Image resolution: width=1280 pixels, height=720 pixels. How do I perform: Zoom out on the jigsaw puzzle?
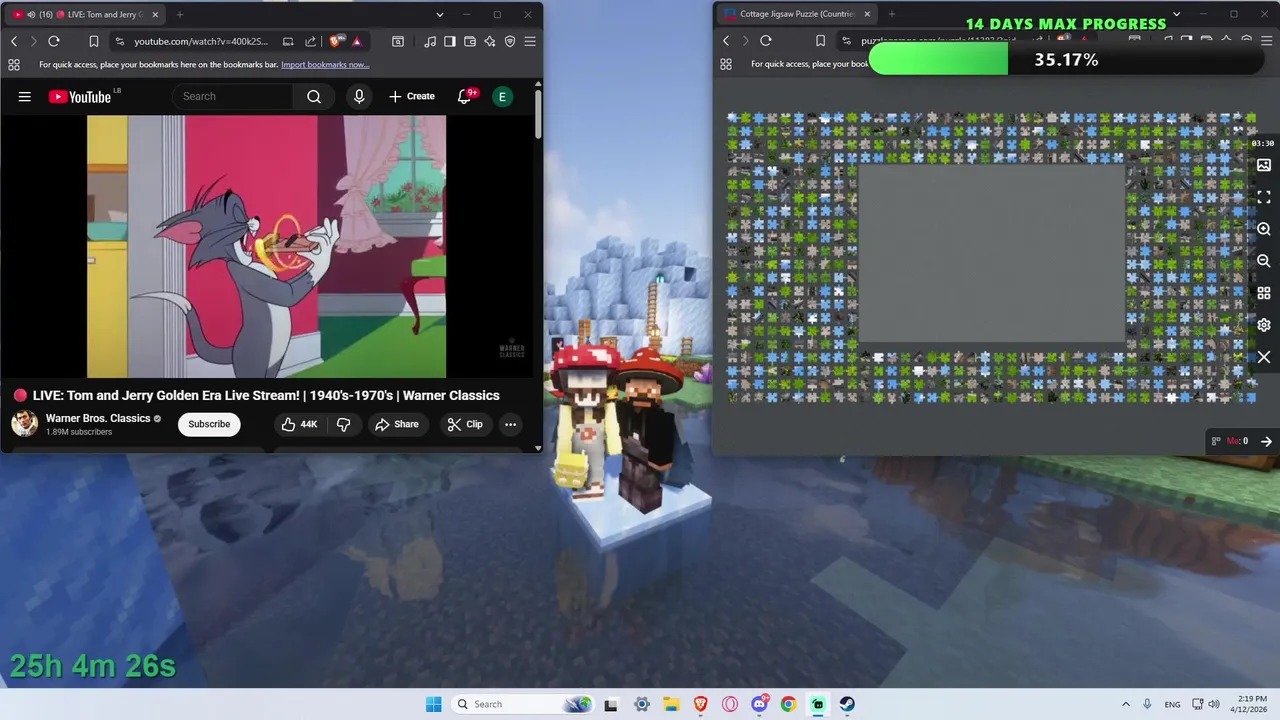pos(1264,261)
